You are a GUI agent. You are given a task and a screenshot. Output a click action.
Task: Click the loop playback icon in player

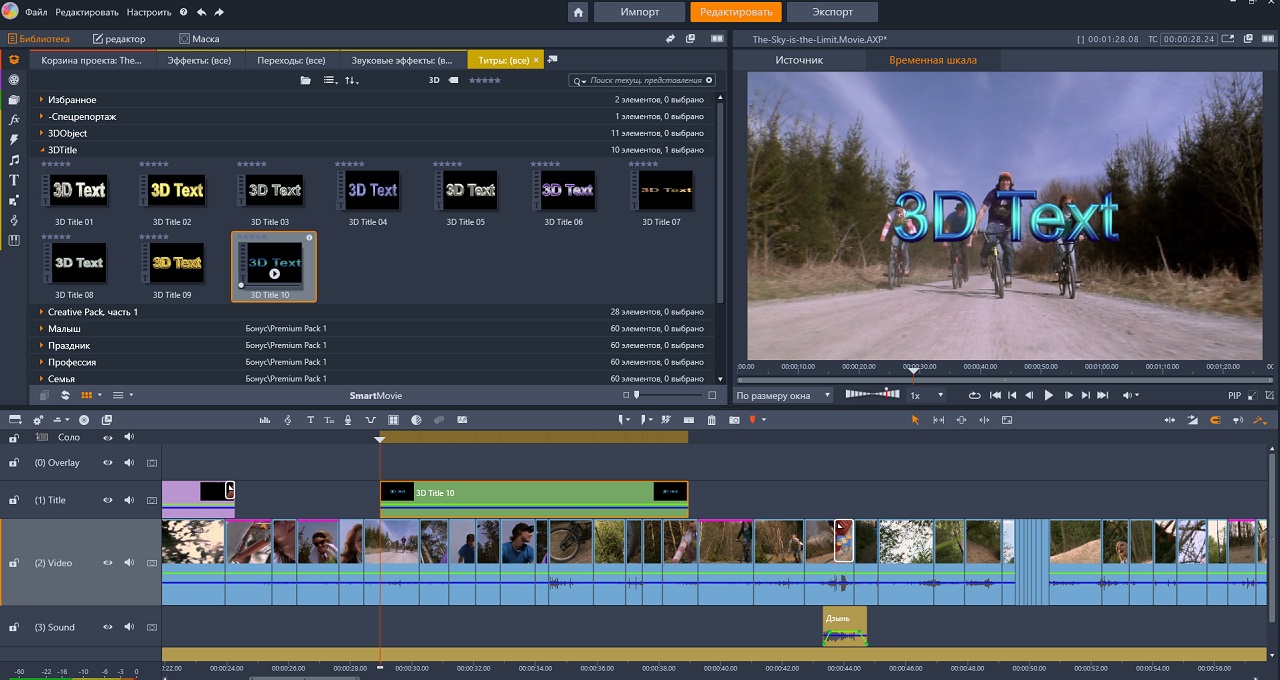coord(974,395)
